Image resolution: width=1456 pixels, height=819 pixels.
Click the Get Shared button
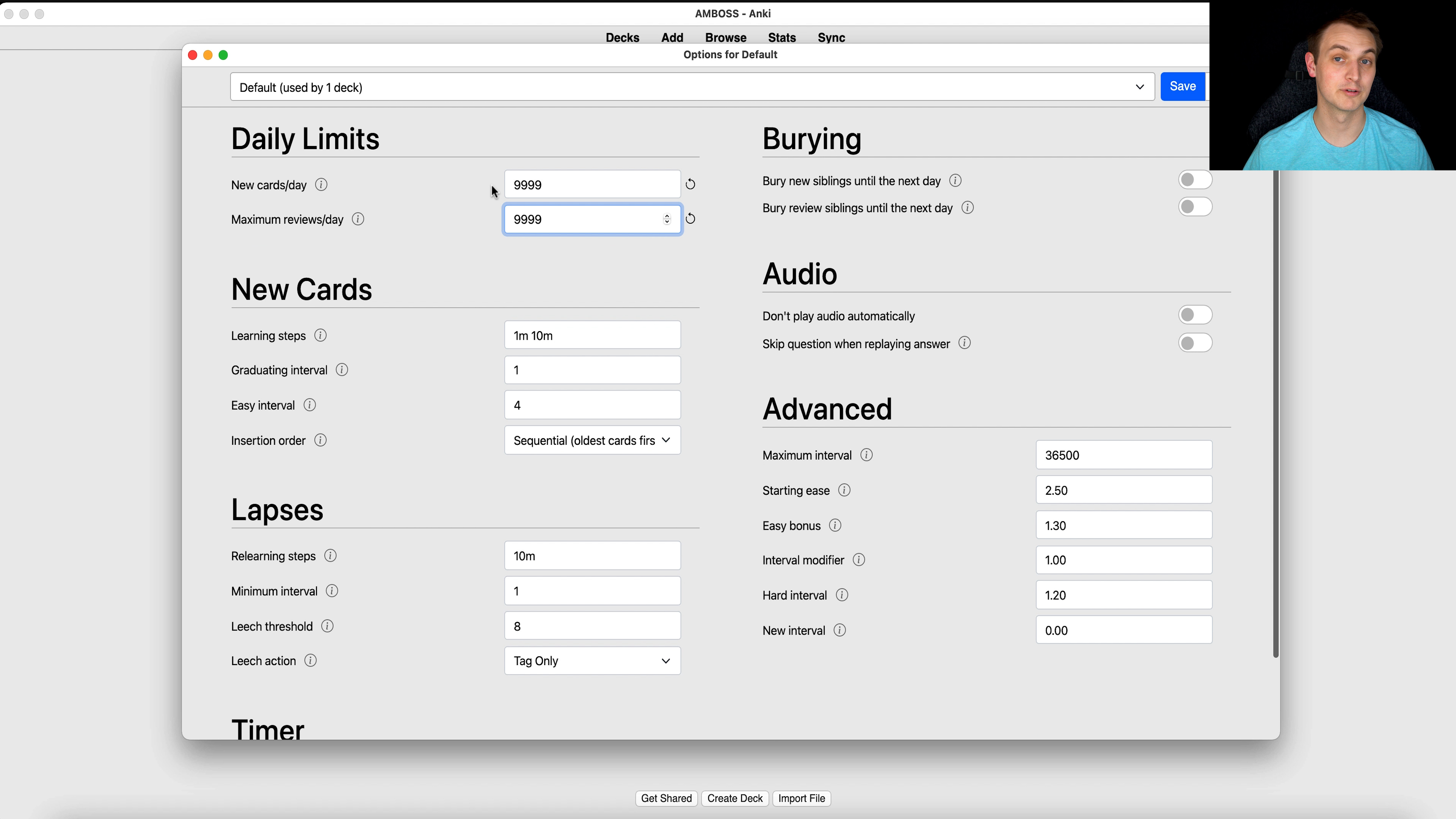tap(666, 798)
